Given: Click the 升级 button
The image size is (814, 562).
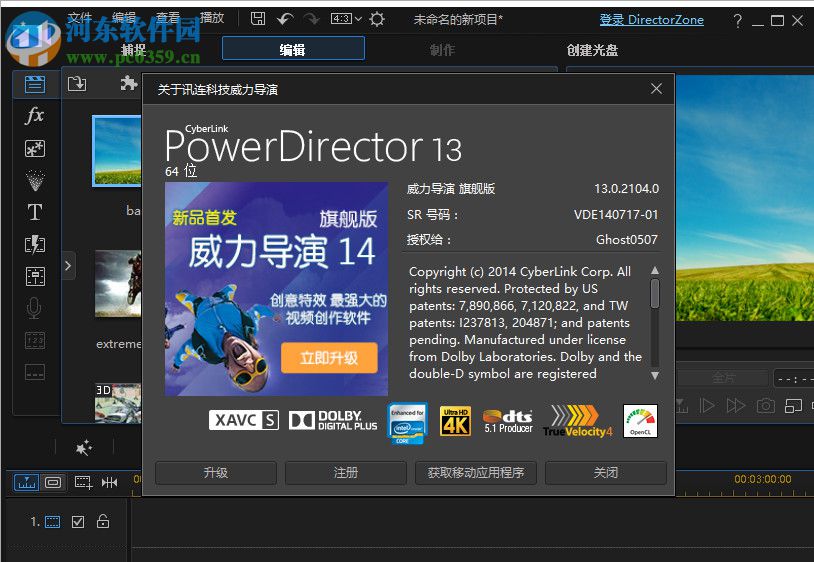Looking at the screenshot, I should pyautogui.click(x=215, y=472).
